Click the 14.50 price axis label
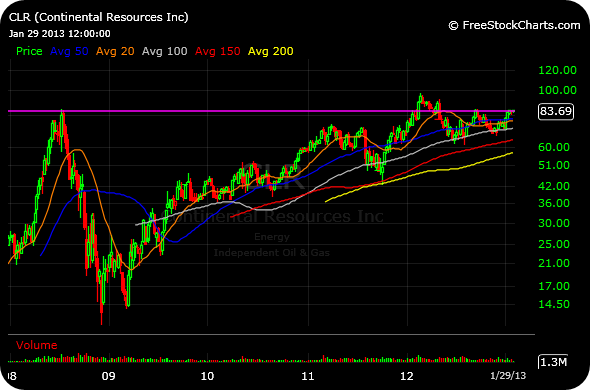This screenshot has width=590, height=390. coord(554,304)
